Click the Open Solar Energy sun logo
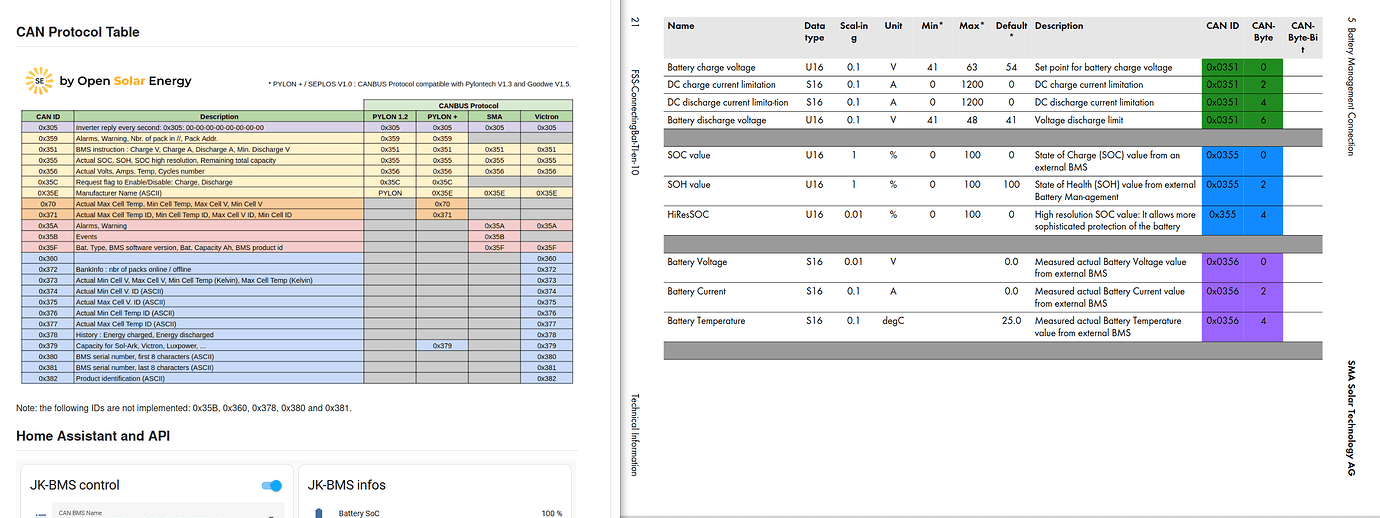1380x518 pixels. [38, 81]
